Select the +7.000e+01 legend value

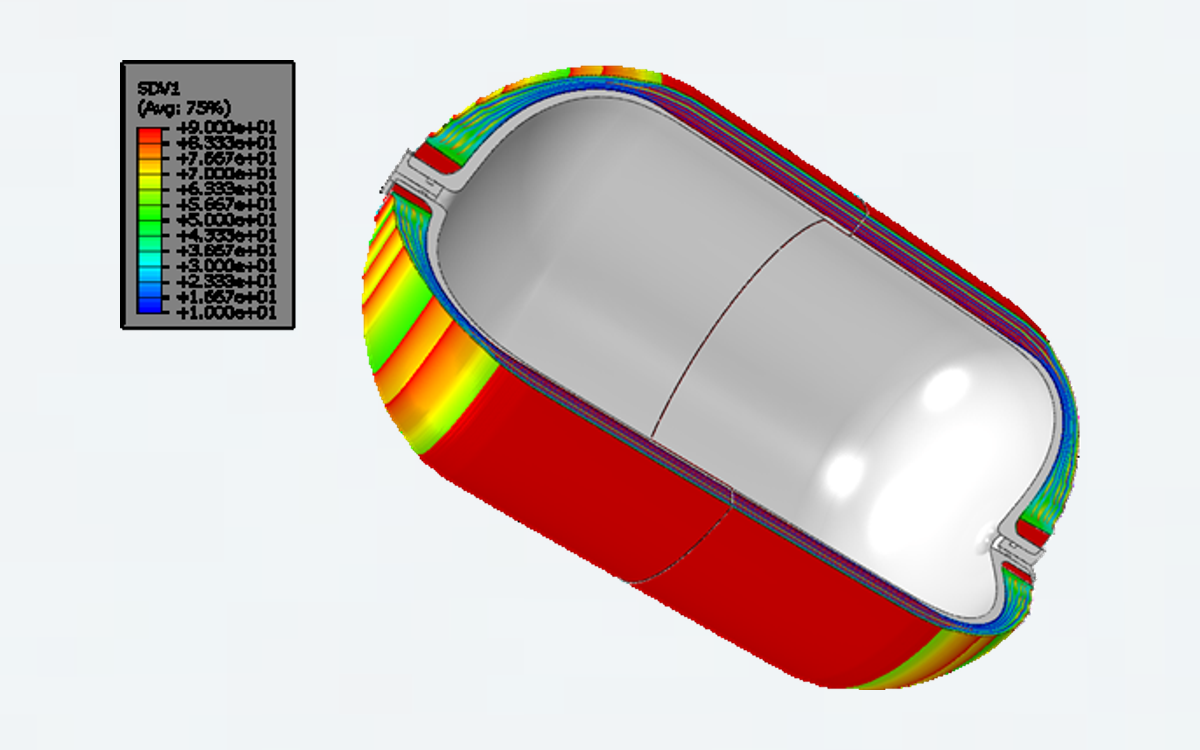(x=224, y=174)
